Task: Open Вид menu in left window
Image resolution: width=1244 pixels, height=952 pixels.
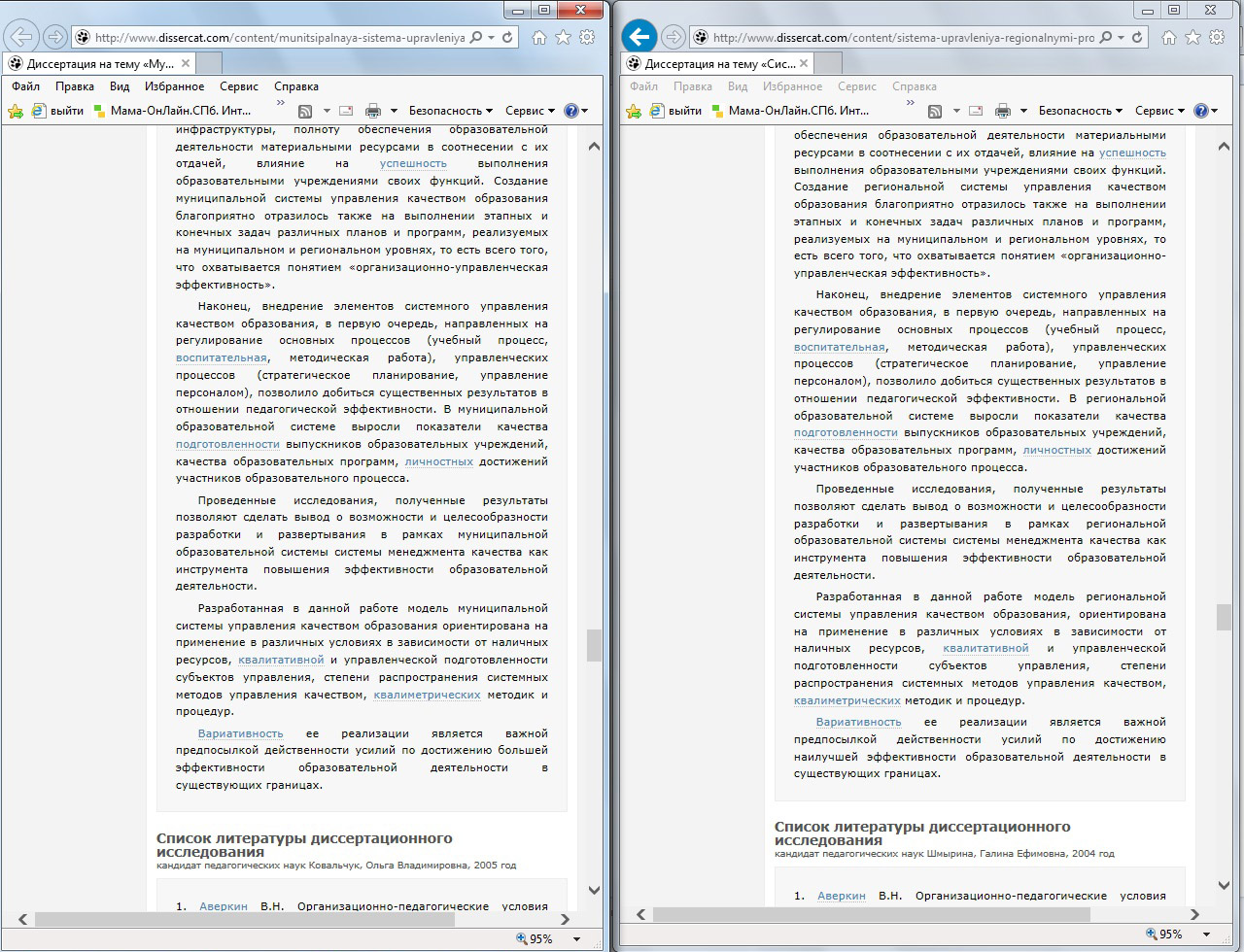Action: tap(120, 86)
